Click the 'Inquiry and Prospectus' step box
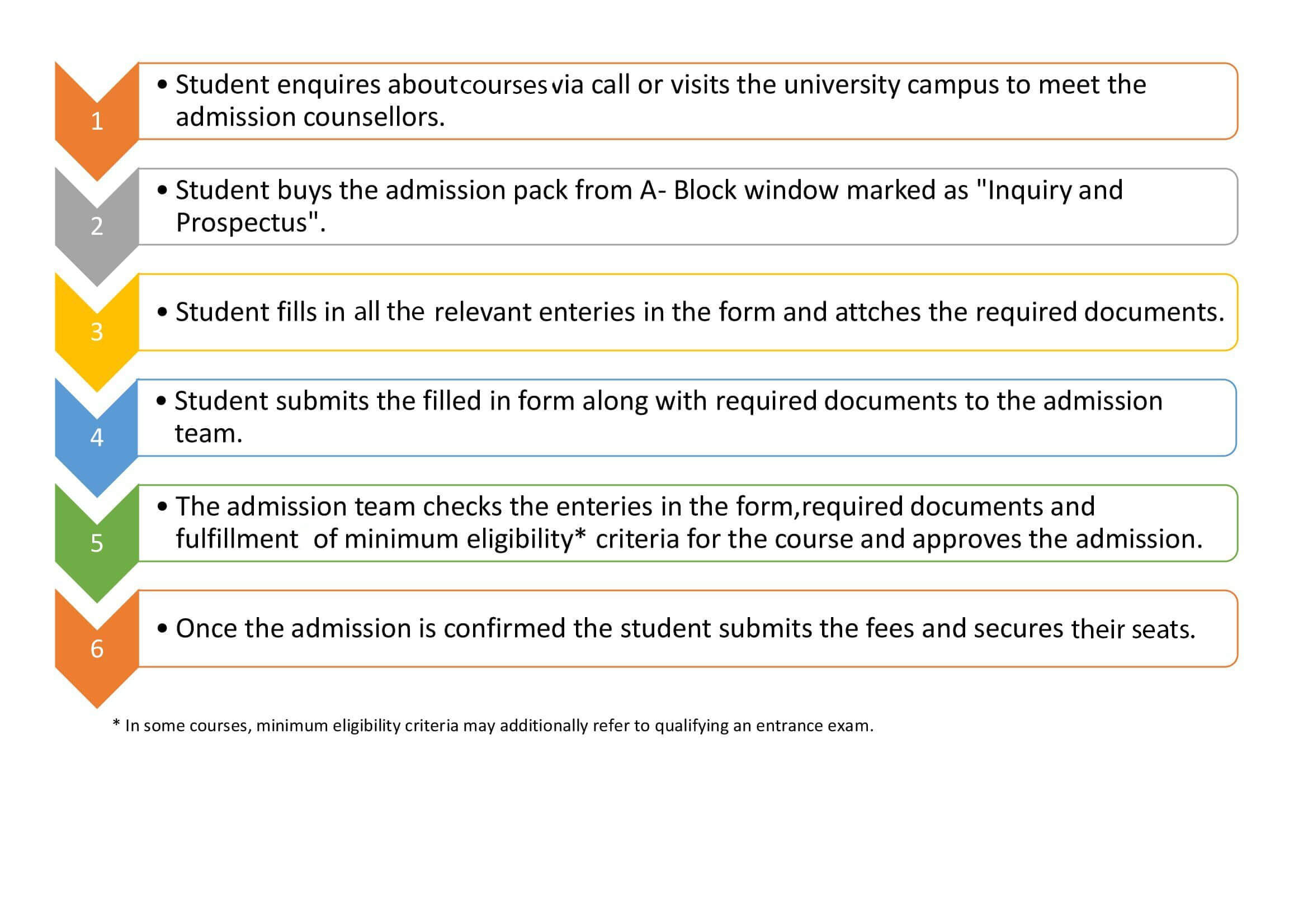This screenshot has width=1308, height=924. (x=688, y=207)
